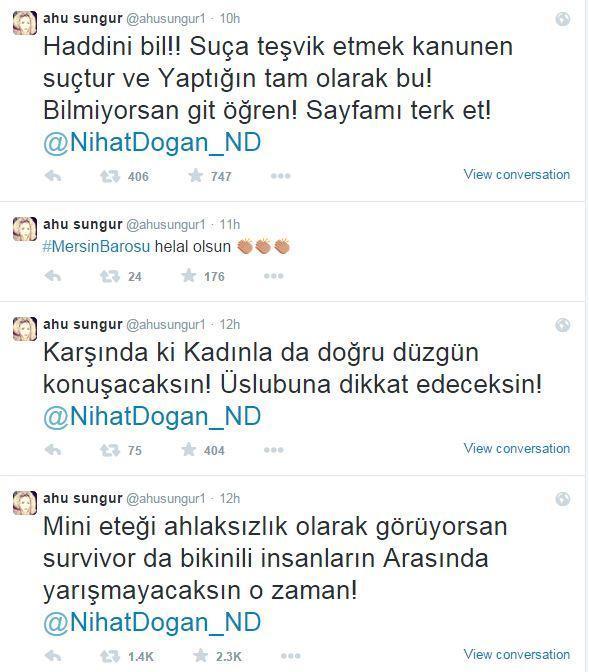Open ahu sungur avatar on the 11h tweet
The image size is (589, 672).
pos(25,229)
